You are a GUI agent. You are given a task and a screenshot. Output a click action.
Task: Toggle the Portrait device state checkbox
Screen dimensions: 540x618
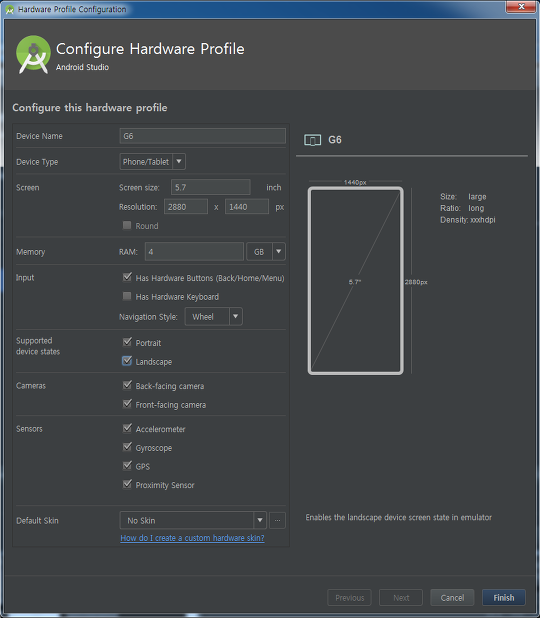[x=127, y=342]
